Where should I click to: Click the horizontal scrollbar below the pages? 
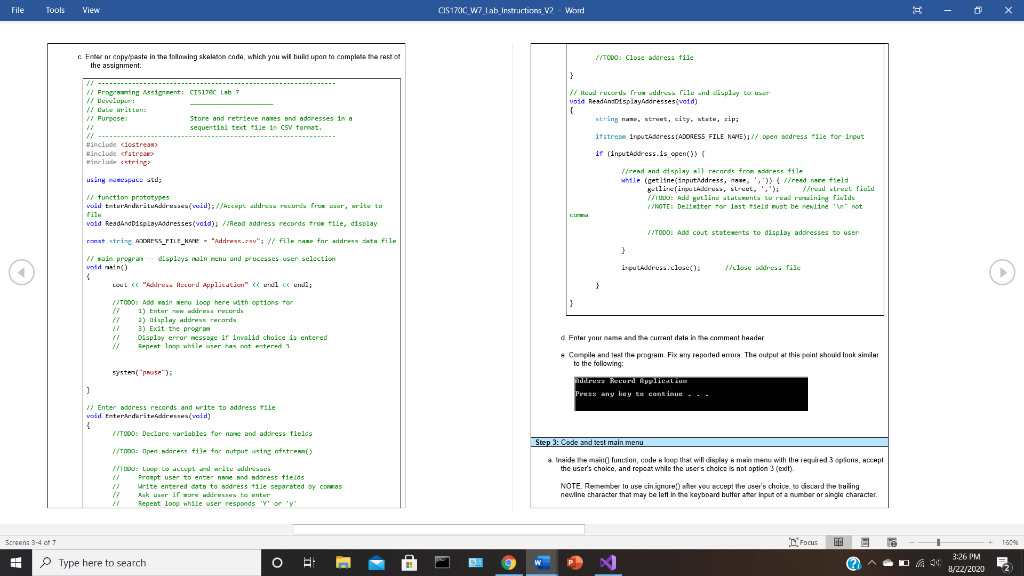click(439, 529)
